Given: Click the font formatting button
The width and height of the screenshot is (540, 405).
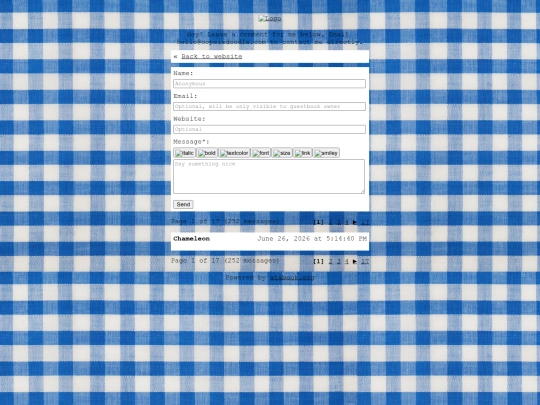Looking at the screenshot, I should (x=261, y=153).
